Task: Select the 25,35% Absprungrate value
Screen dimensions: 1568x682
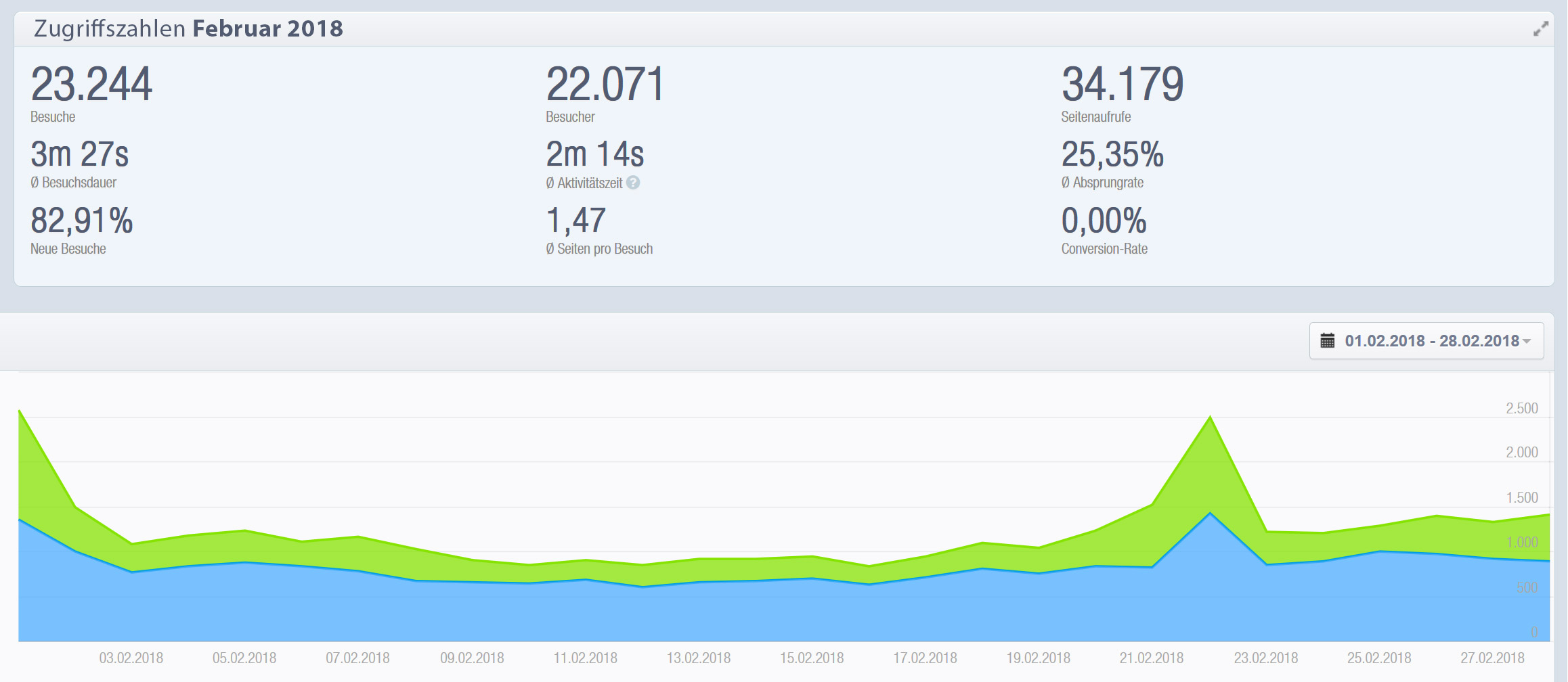Action: 1112,154
